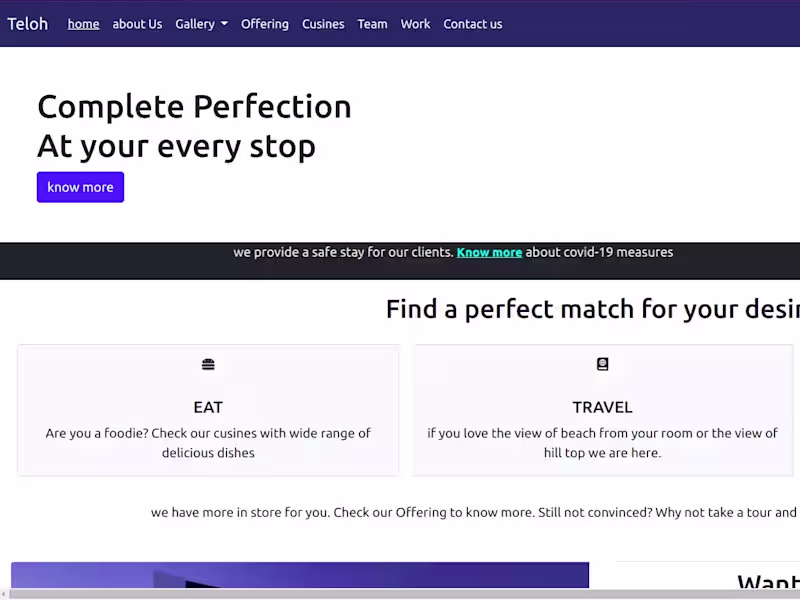Image resolution: width=800 pixels, height=600 pixels.
Task: Click the foodie description in EAT card
Action: tap(208, 443)
